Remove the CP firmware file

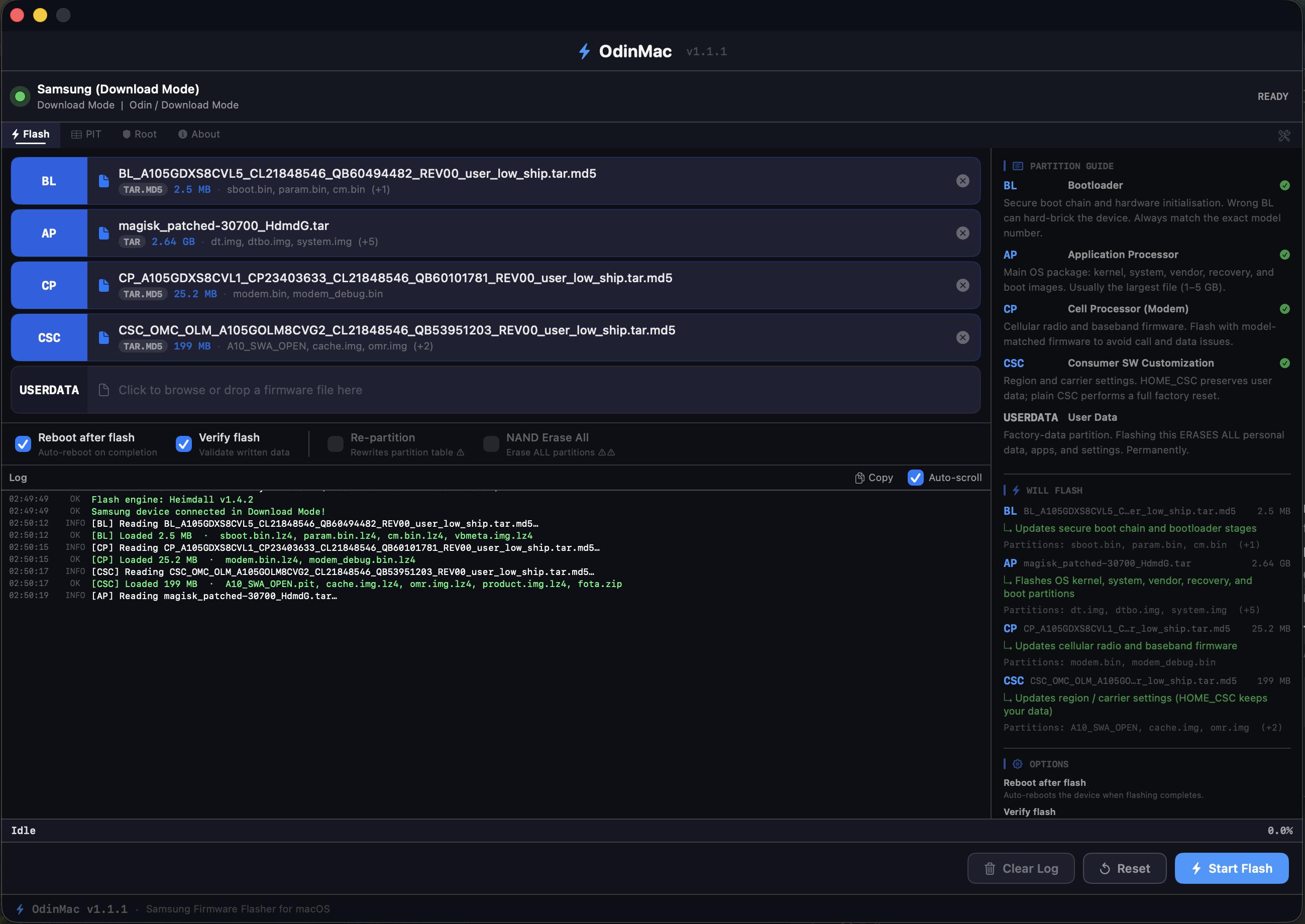pos(962,285)
